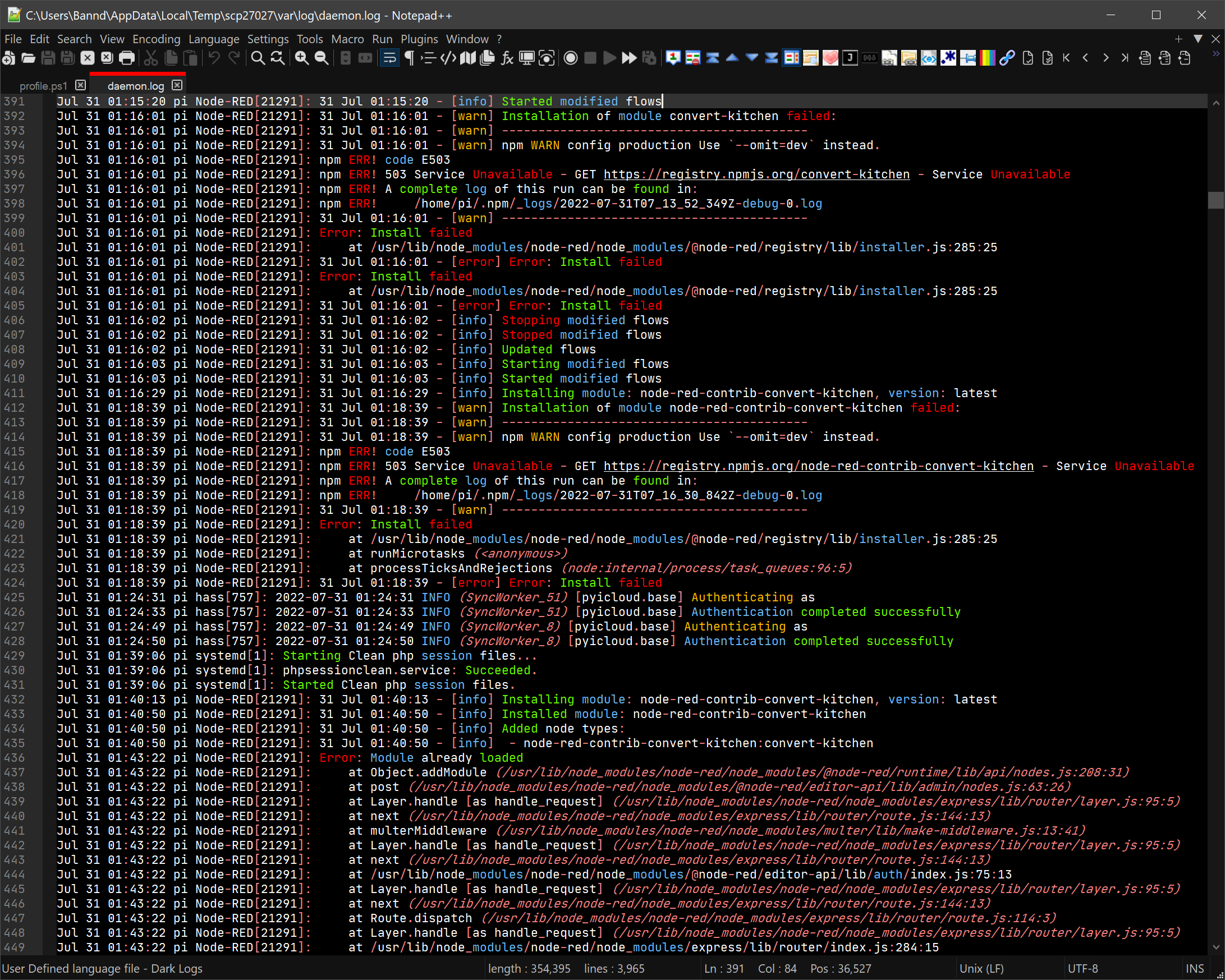
Task: Toggle synchronize horizontal scrolling icon
Action: [365, 58]
